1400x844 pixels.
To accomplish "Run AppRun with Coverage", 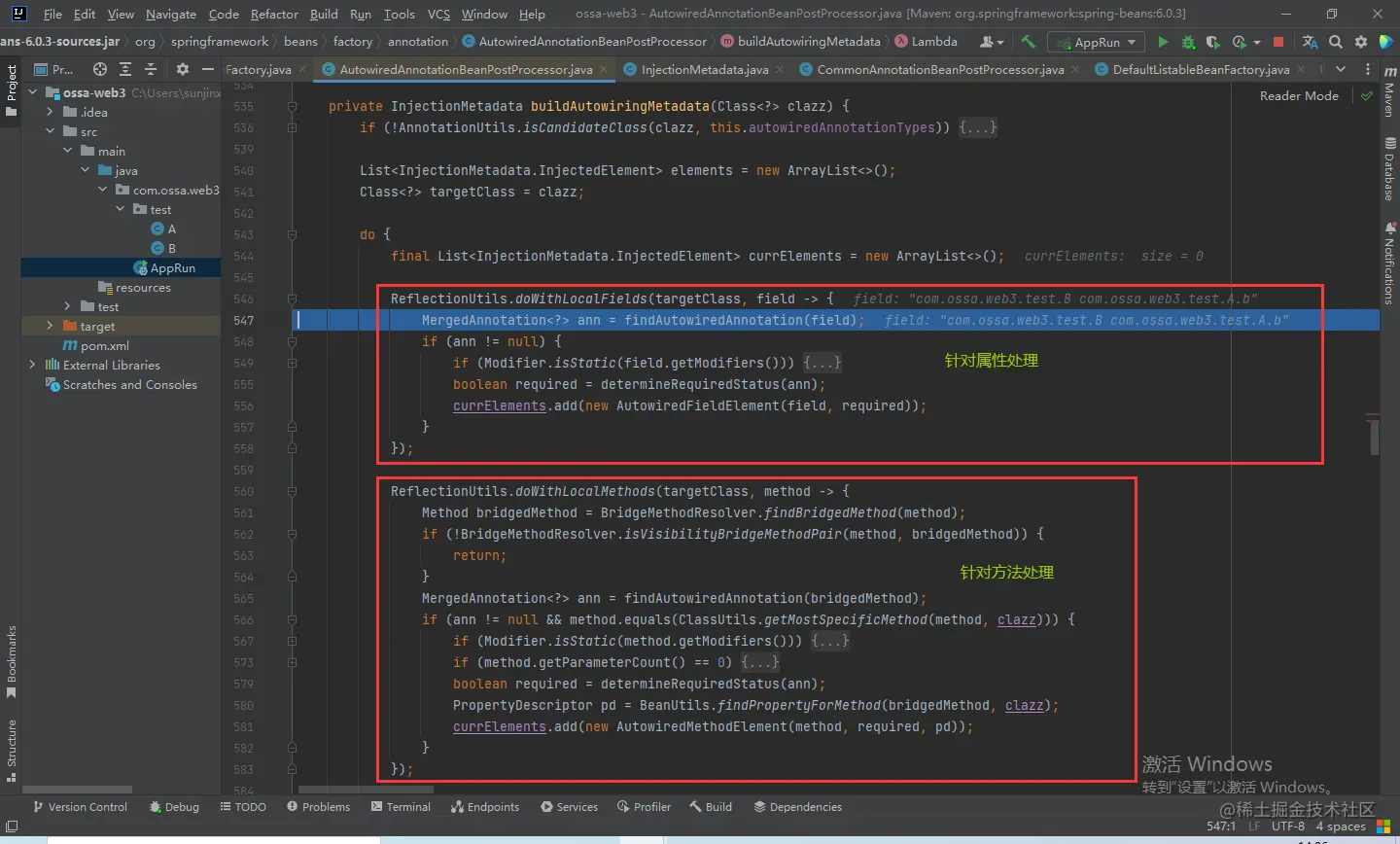I will coord(1212,42).
